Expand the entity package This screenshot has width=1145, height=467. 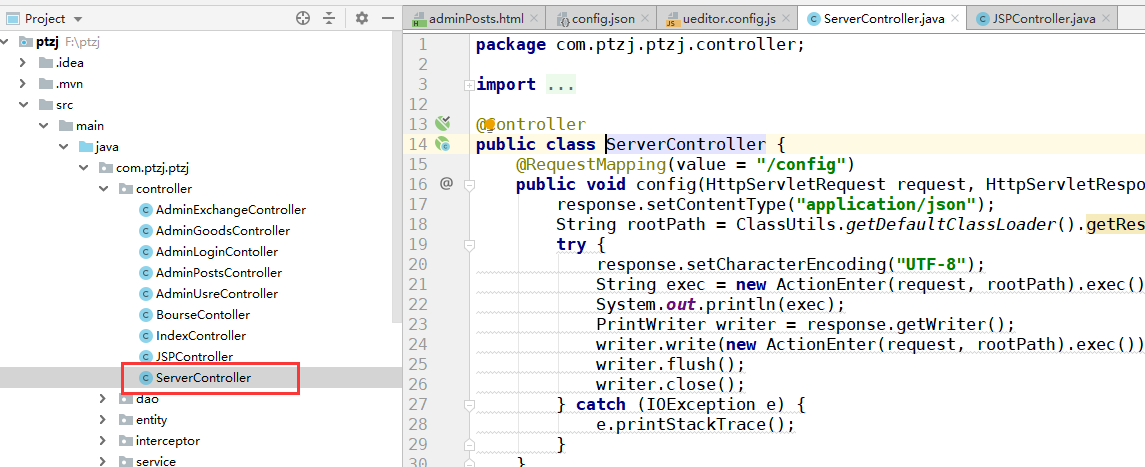(104, 420)
